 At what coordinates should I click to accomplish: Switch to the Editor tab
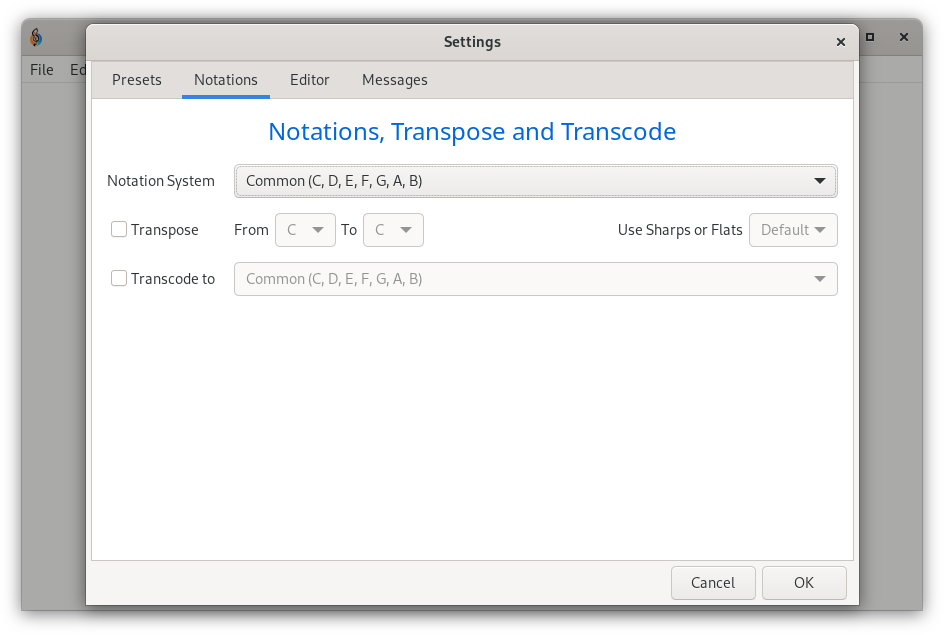tap(309, 80)
